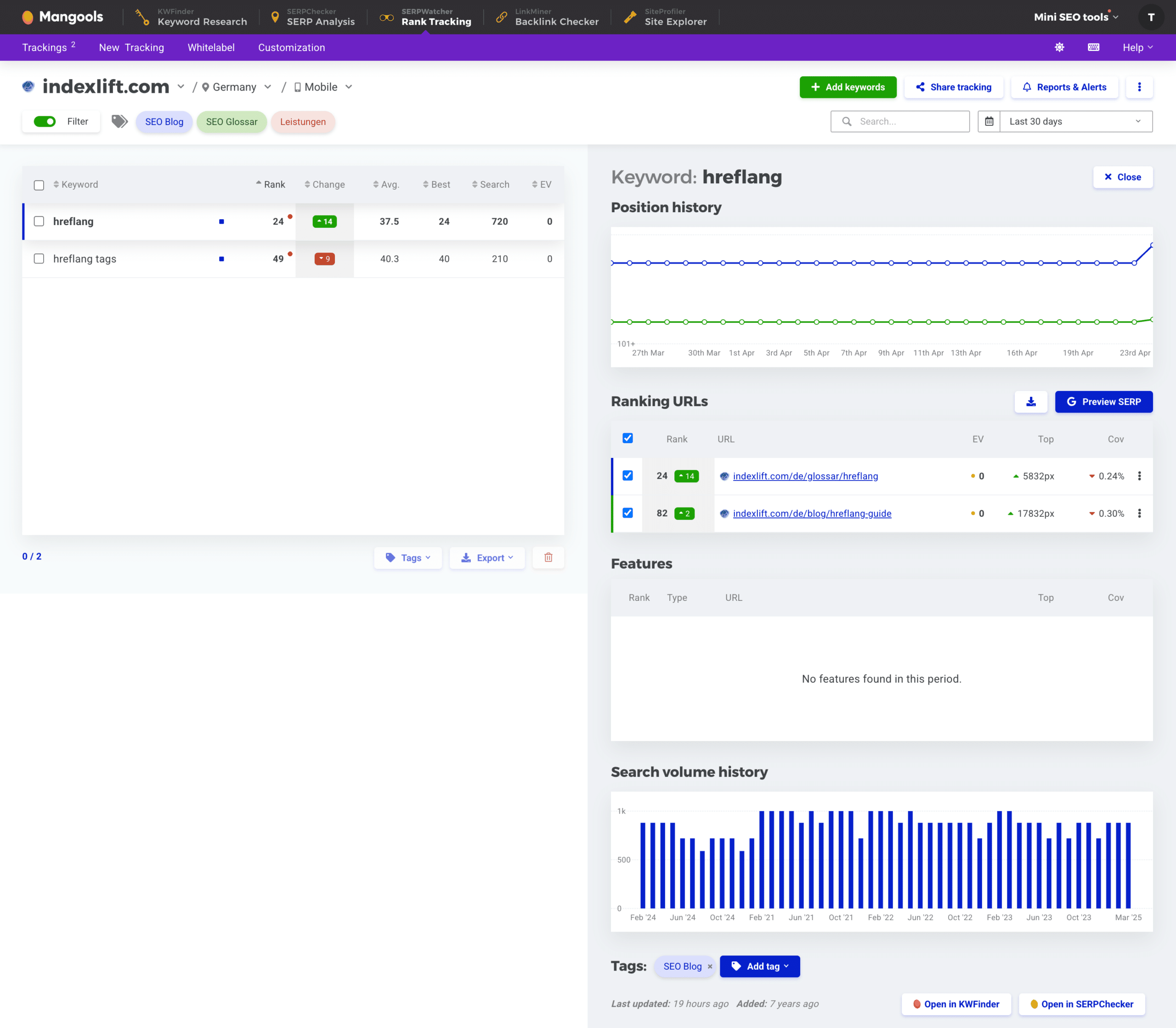1176x1028 pixels.
Task: Open Add tag dropdown
Action: tap(760, 966)
